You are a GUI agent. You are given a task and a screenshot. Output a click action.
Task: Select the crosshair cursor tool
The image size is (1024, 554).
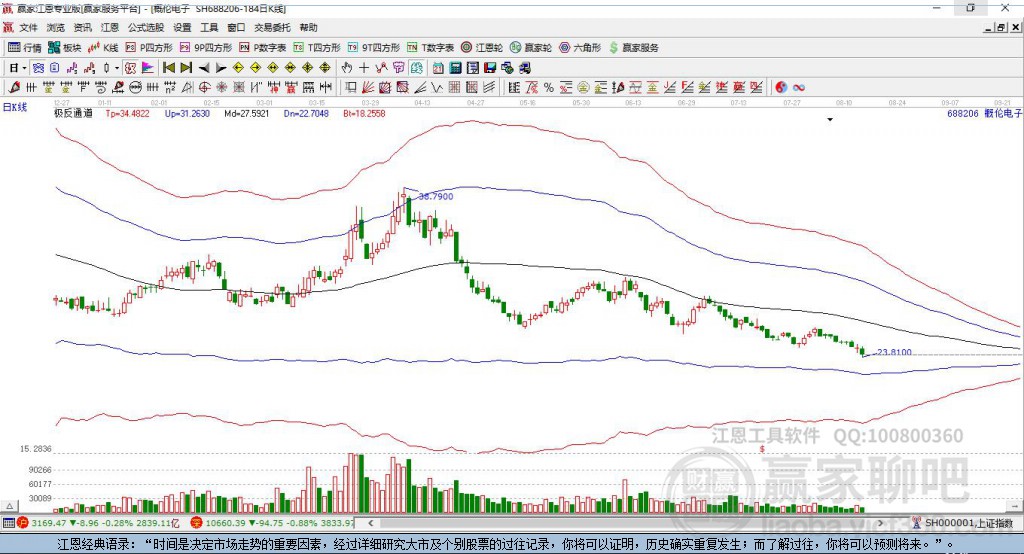(x=364, y=68)
